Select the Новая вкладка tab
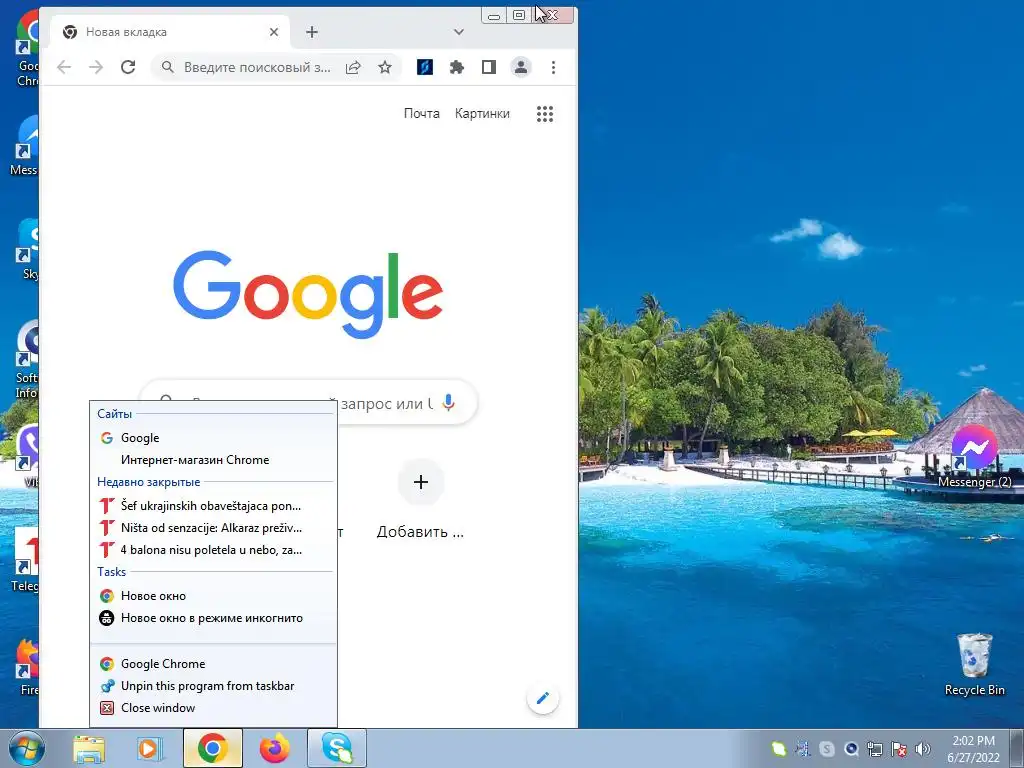The image size is (1024, 768). (171, 32)
